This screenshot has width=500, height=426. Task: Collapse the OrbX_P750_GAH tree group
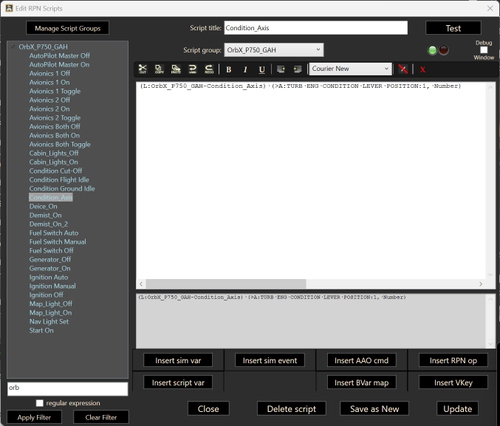tap(13, 47)
